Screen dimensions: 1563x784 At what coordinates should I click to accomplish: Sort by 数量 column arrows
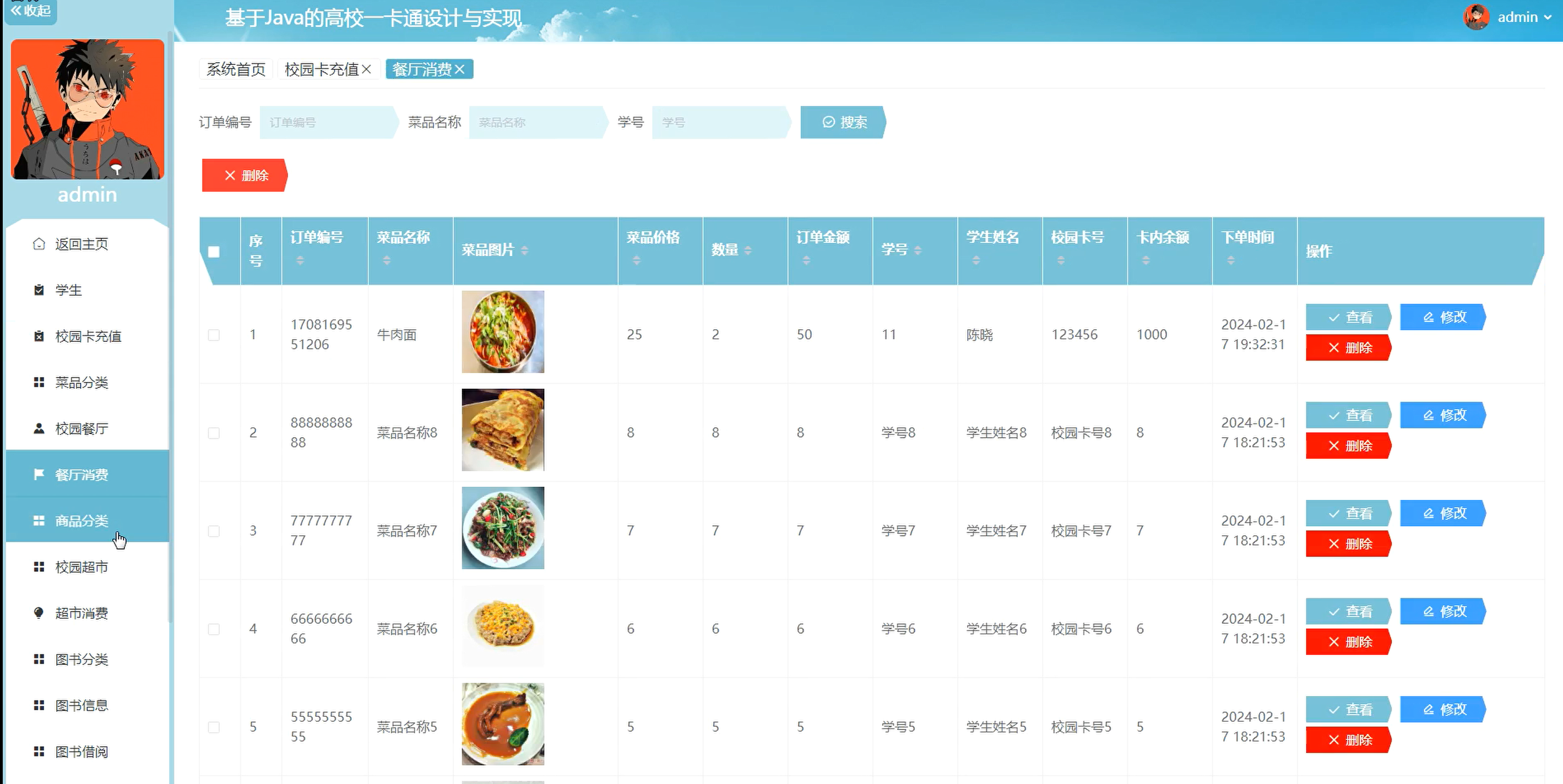click(747, 250)
